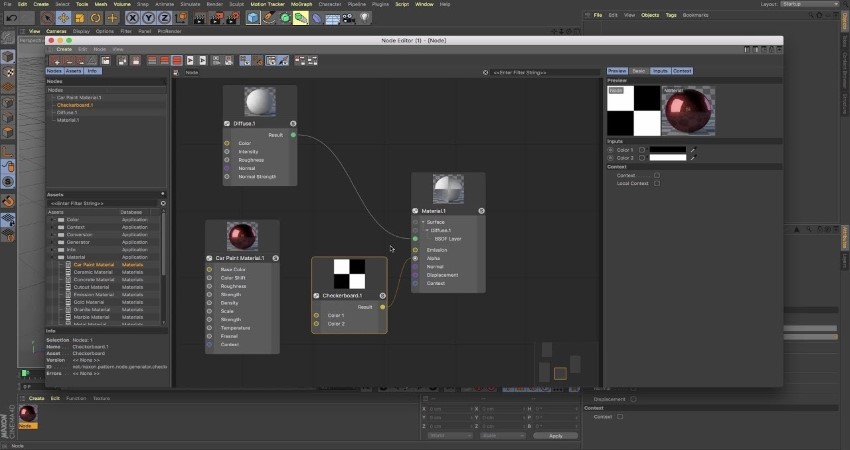850x450 pixels.
Task: Click the Undo arrow icon
Action: coord(13,18)
